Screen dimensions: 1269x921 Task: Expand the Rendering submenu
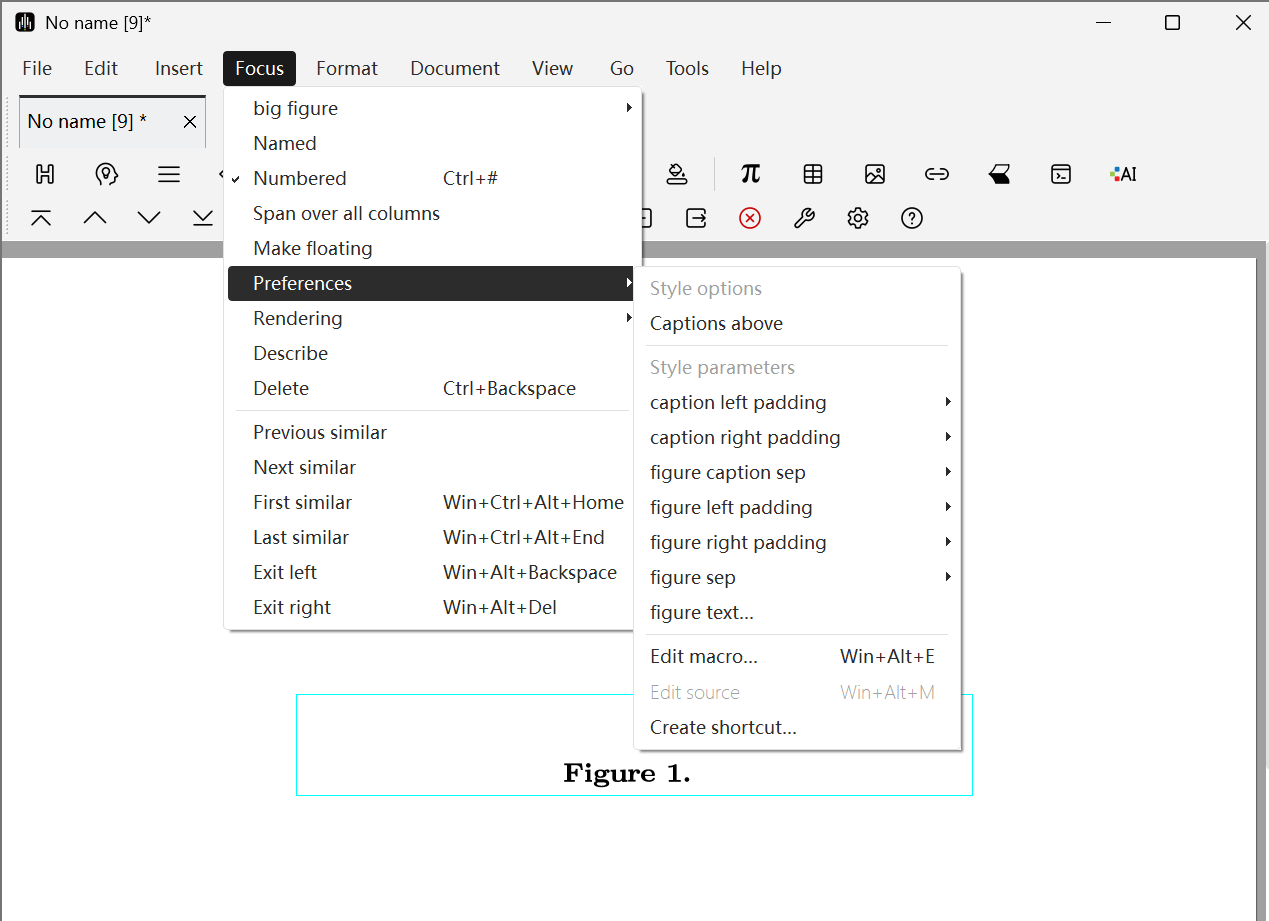298,319
